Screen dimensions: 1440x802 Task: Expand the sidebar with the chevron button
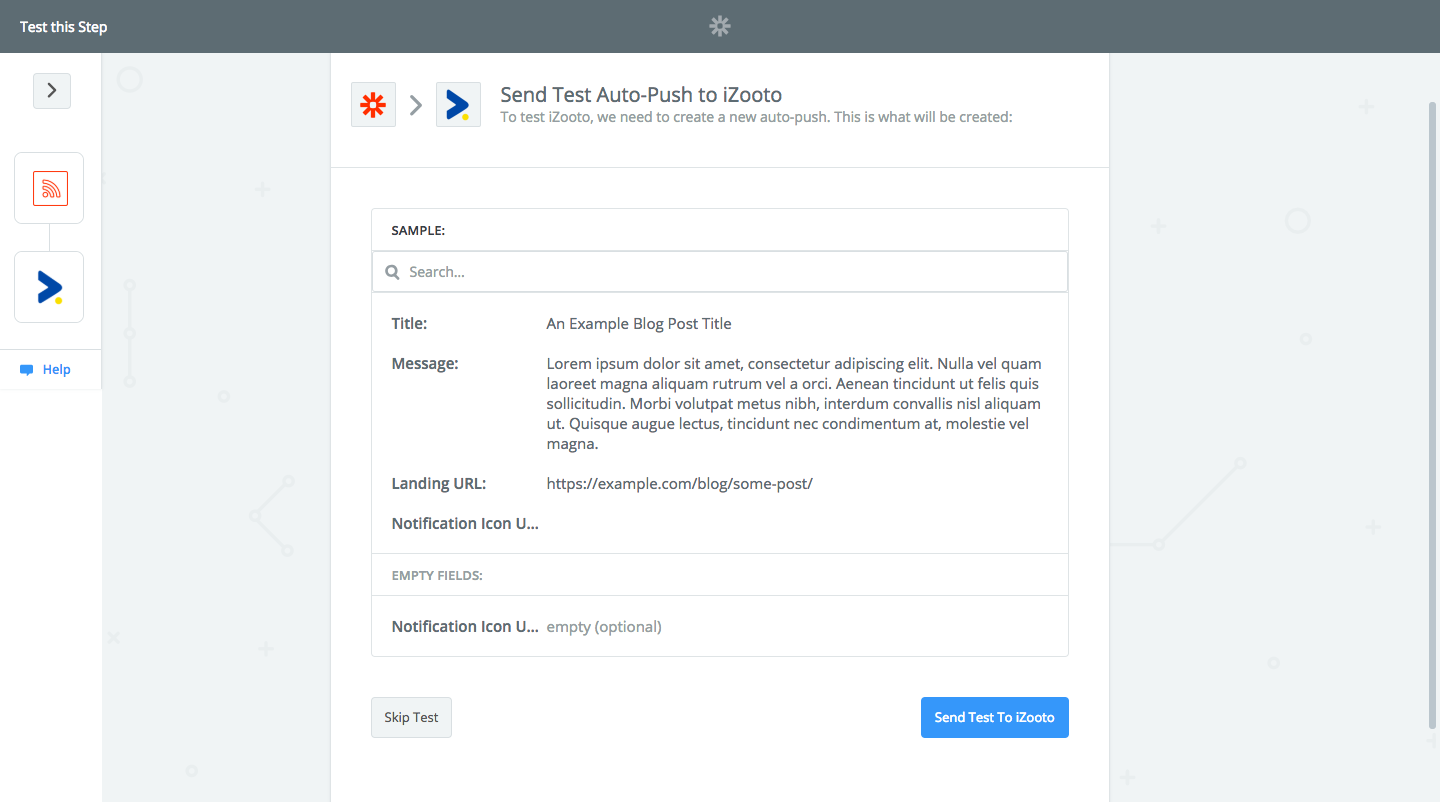[52, 91]
